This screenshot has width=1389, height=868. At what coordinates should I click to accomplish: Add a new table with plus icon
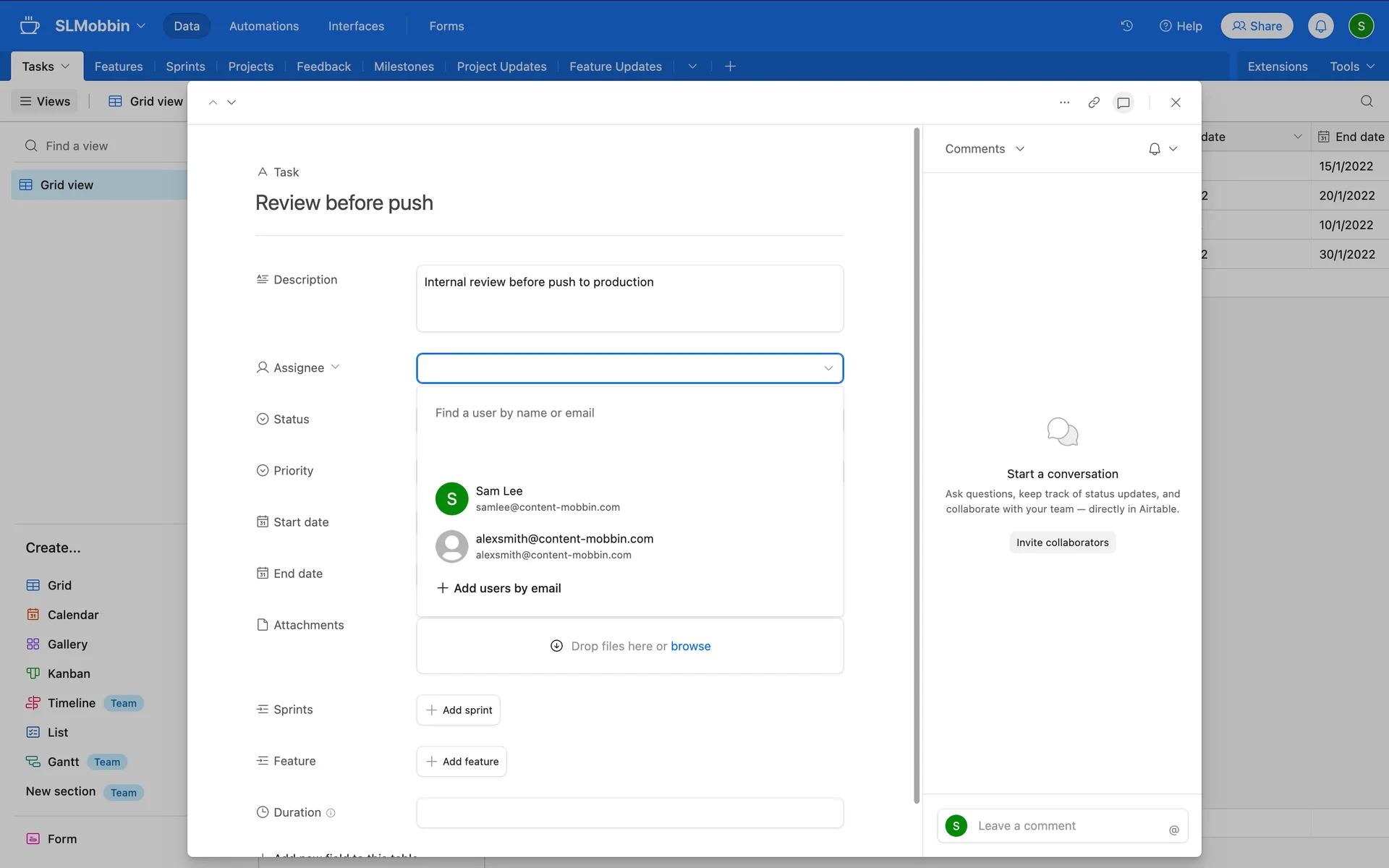730,67
